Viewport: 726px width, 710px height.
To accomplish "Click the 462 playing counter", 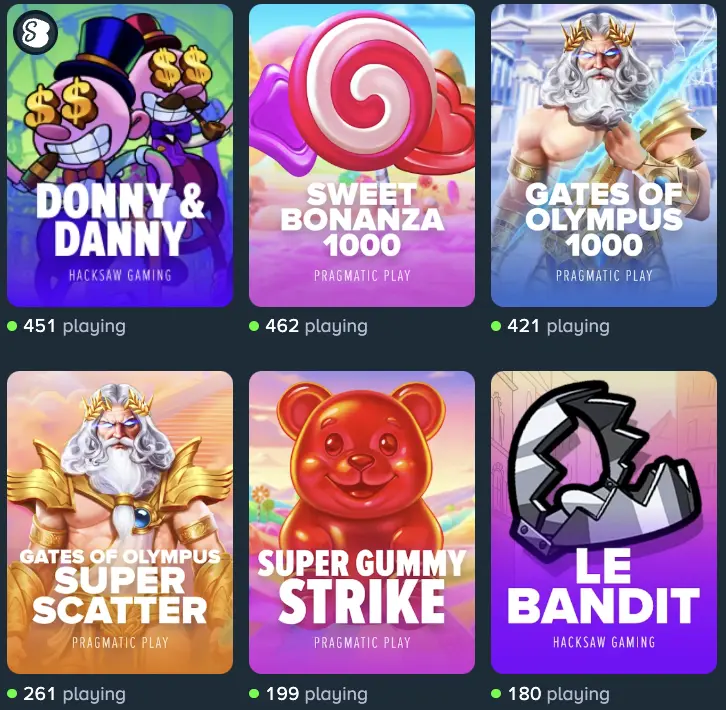I will pyautogui.click(x=309, y=326).
